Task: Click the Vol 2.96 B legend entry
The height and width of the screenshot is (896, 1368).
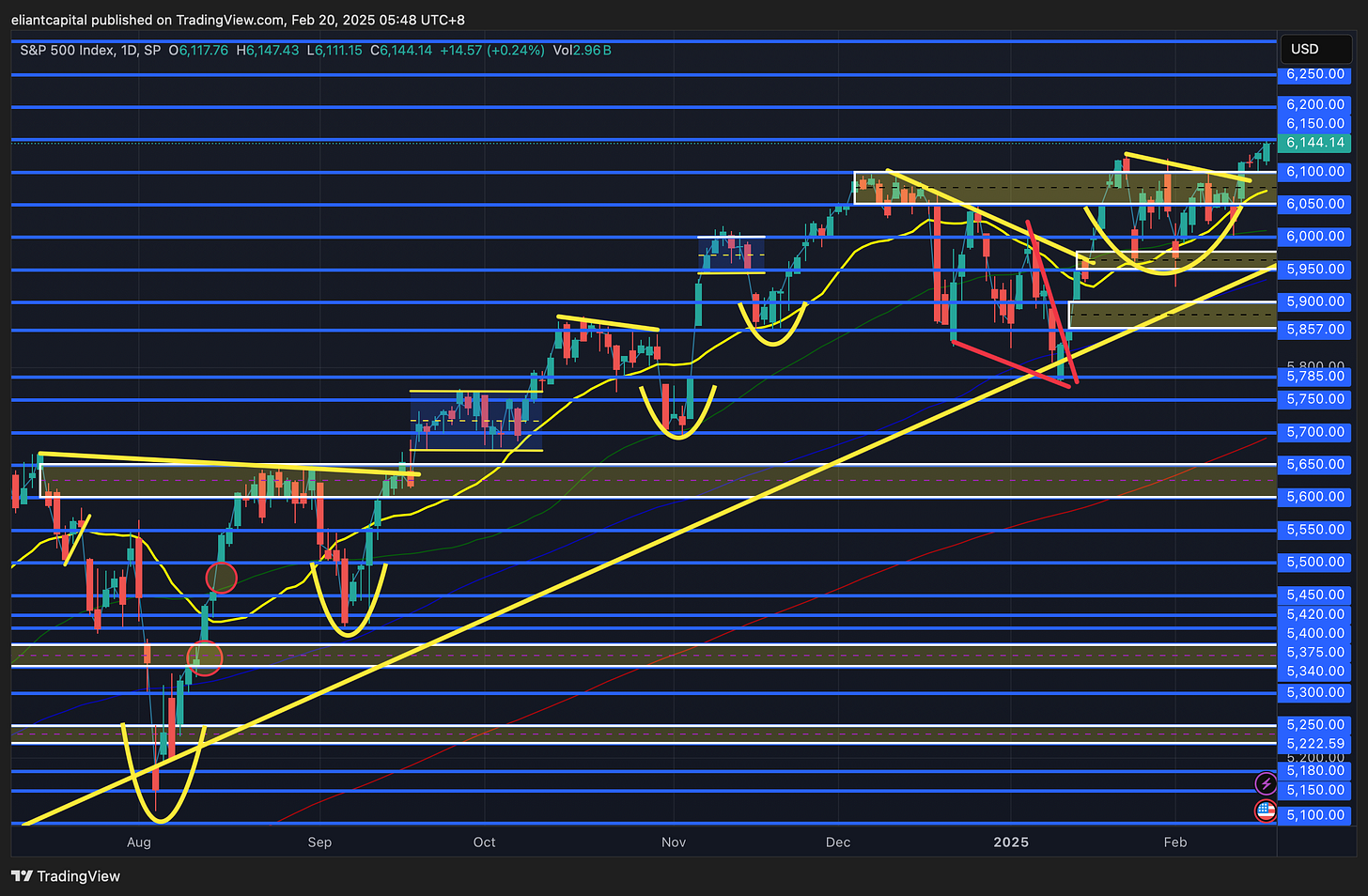Action: (x=582, y=50)
